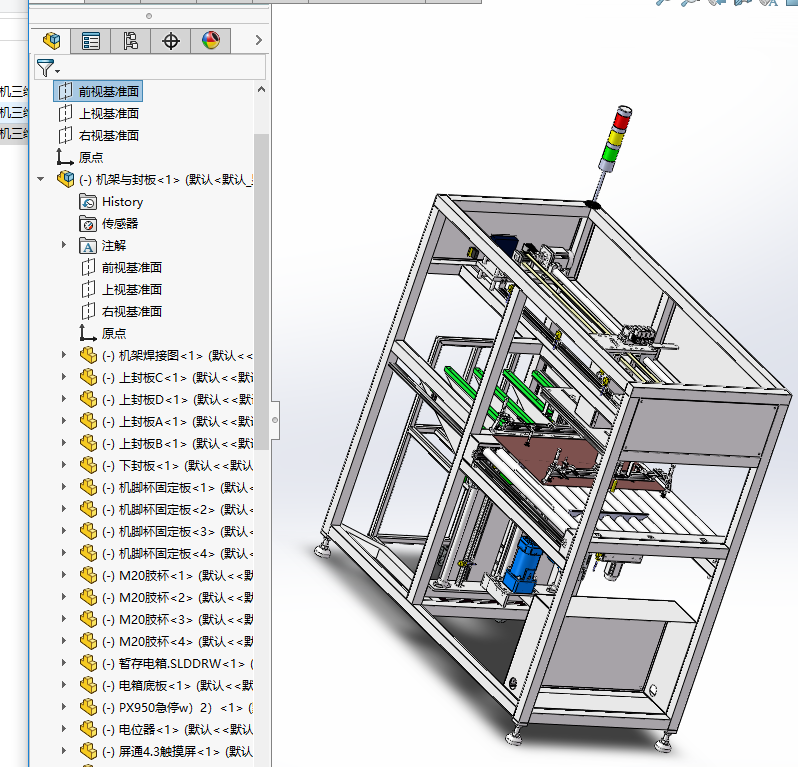Click into the feature tree filter field
Screen dimensions: 798x767
click(x=150, y=67)
